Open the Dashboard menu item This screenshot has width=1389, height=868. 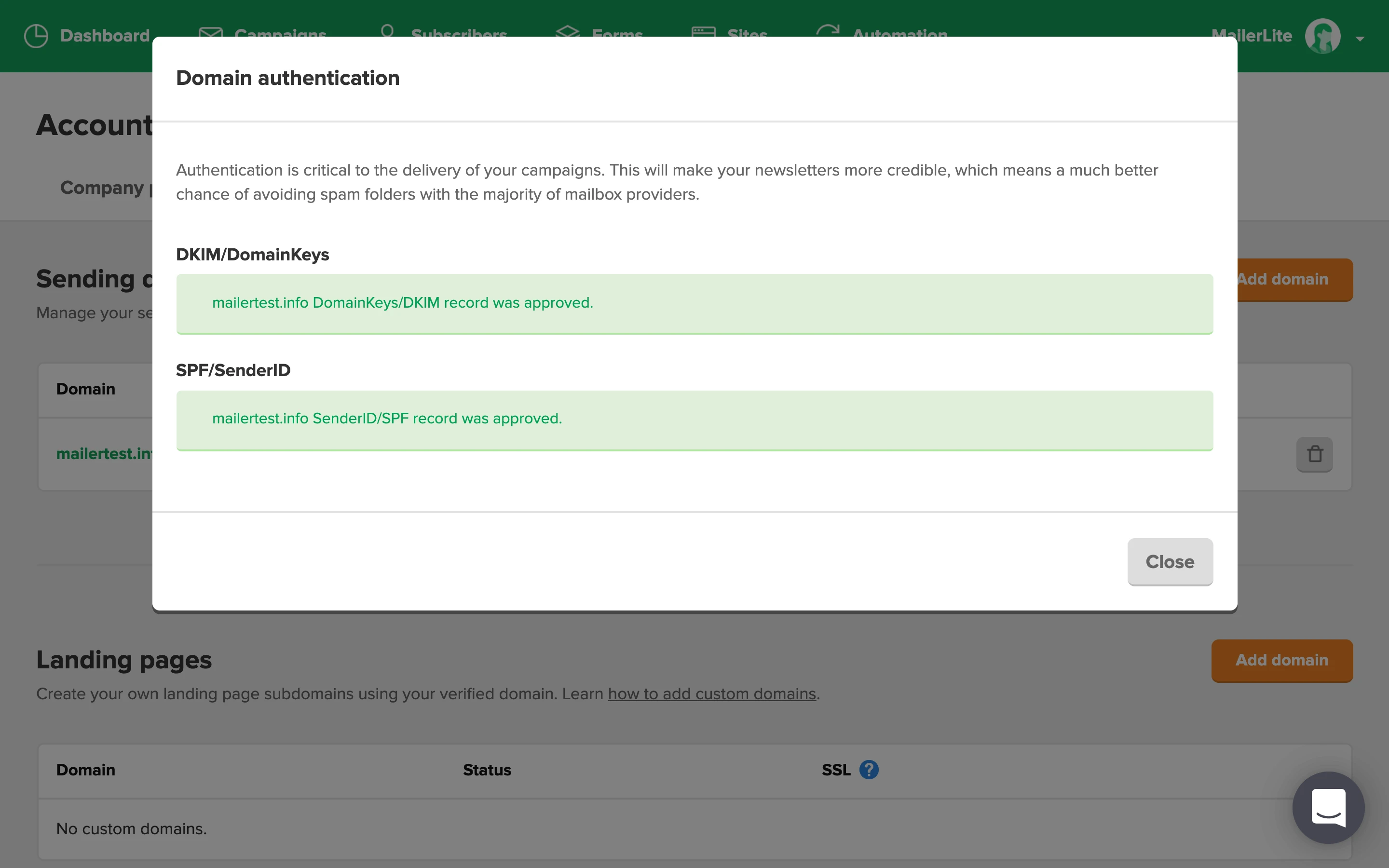(x=105, y=36)
